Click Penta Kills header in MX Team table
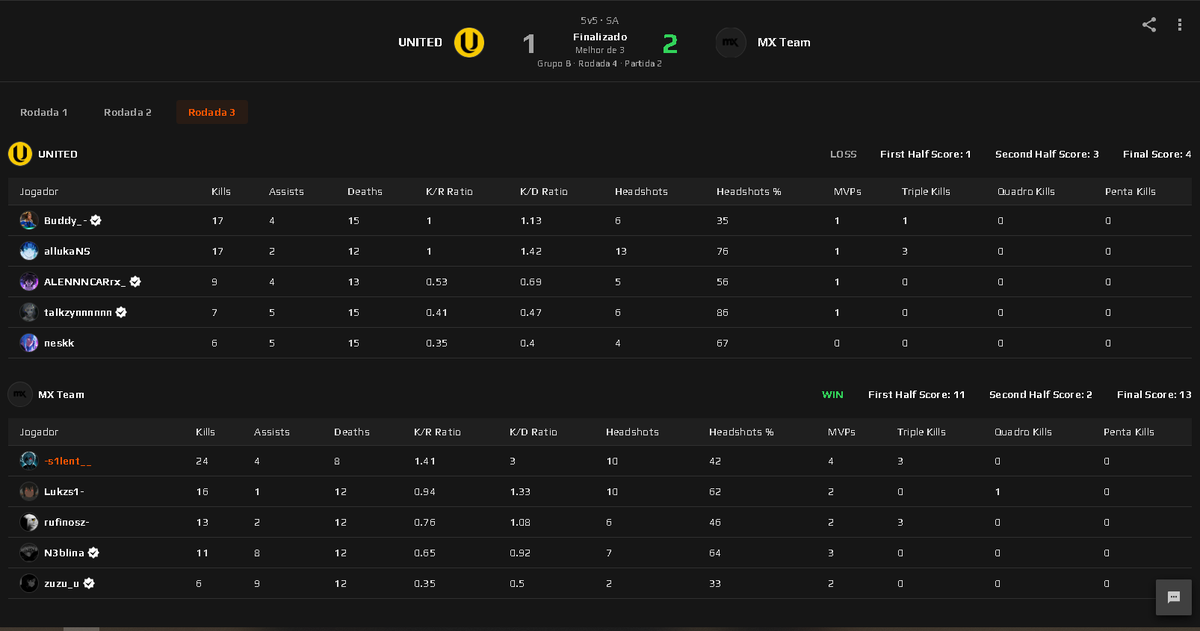The height and width of the screenshot is (631, 1200). (x=1129, y=432)
